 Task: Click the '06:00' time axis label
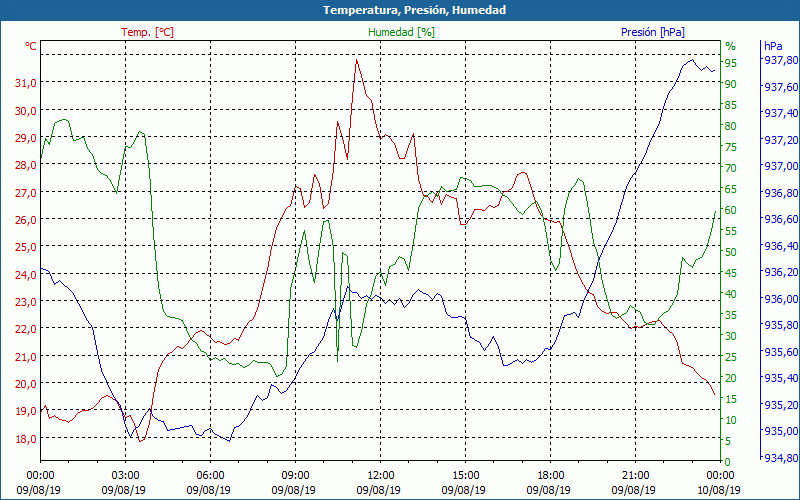pyautogui.click(x=210, y=476)
